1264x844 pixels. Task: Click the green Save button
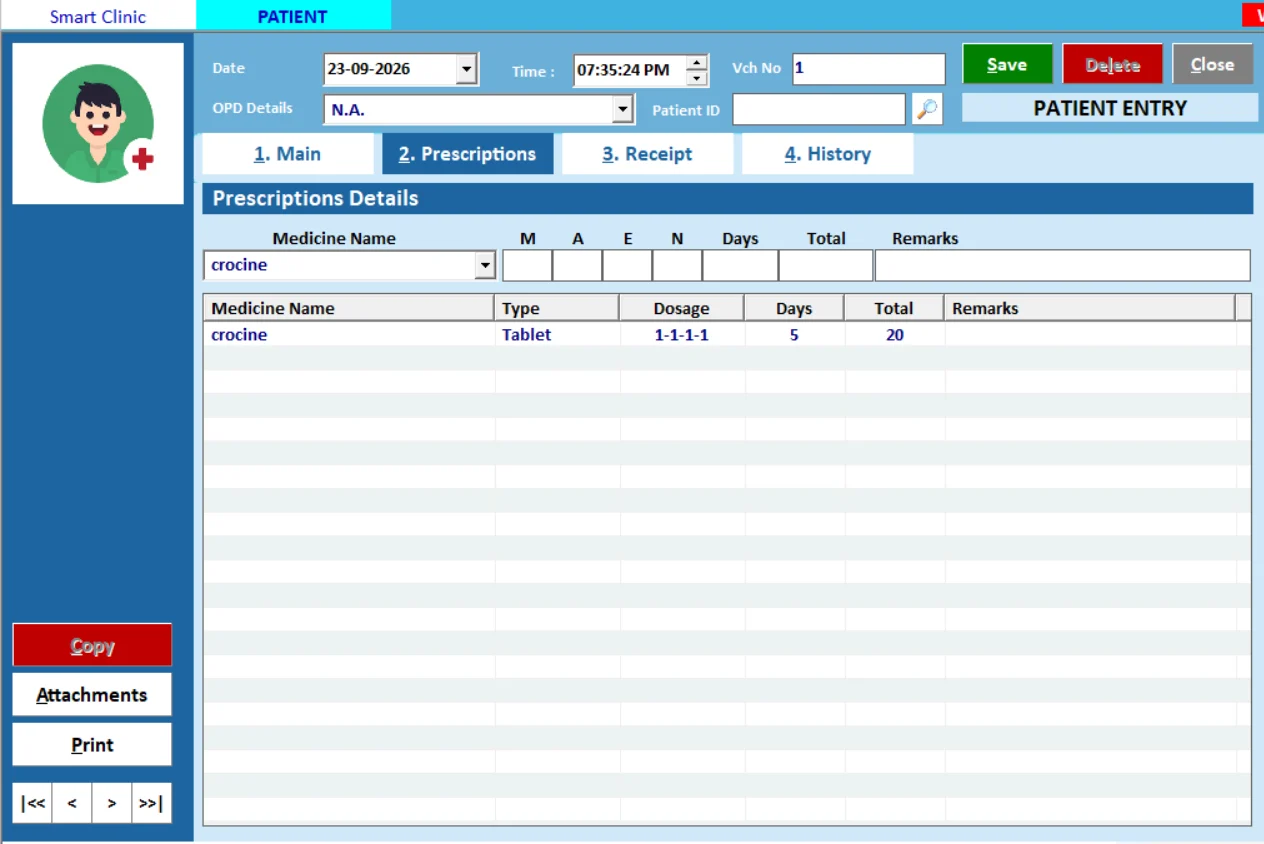point(1007,64)
